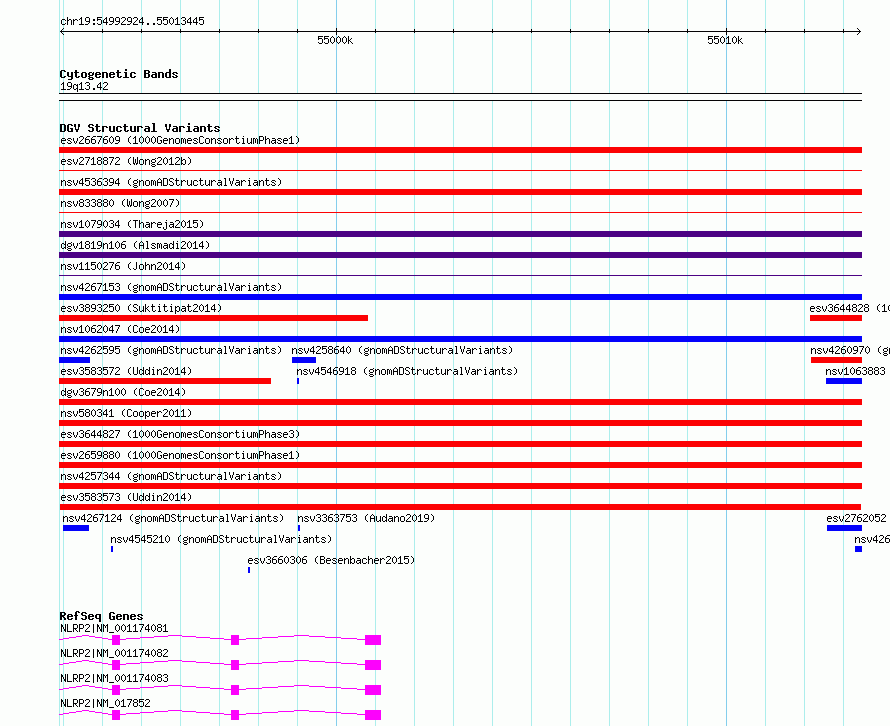The width and height of the screenshot is (890, 726).
Task: Click the esv3644827 (1000GenomesConsortiumPhase3) label
Action: click(x=180, y=434)
